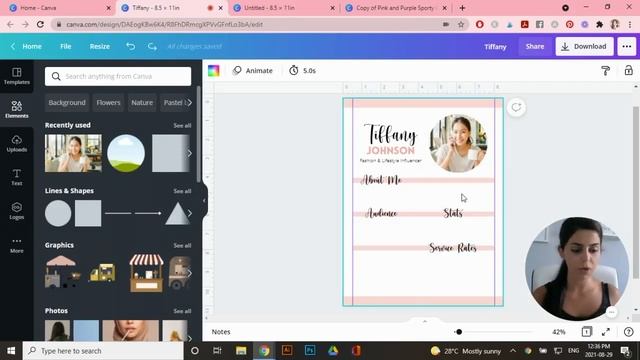Open the help question mark button
This screenshot has width=640, height=360.
629,332
